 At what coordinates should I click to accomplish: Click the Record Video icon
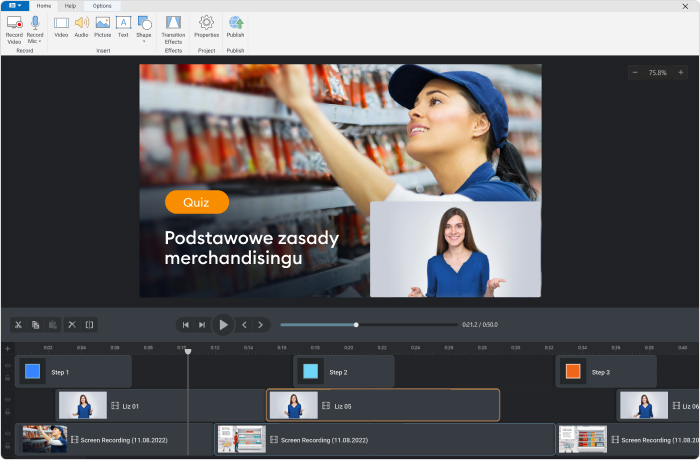pyautogui.click(x=14, y=23)
